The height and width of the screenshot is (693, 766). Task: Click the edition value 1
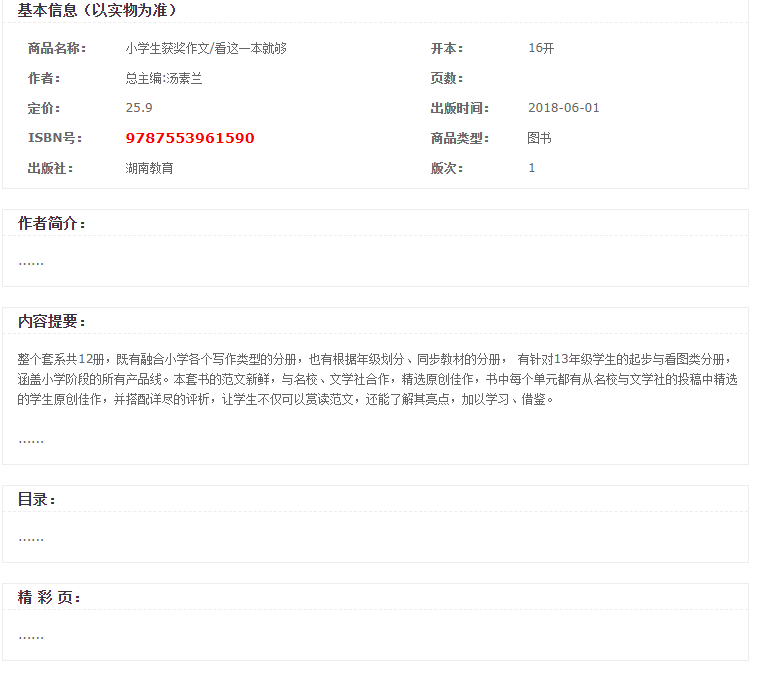[x=532, y=168]
